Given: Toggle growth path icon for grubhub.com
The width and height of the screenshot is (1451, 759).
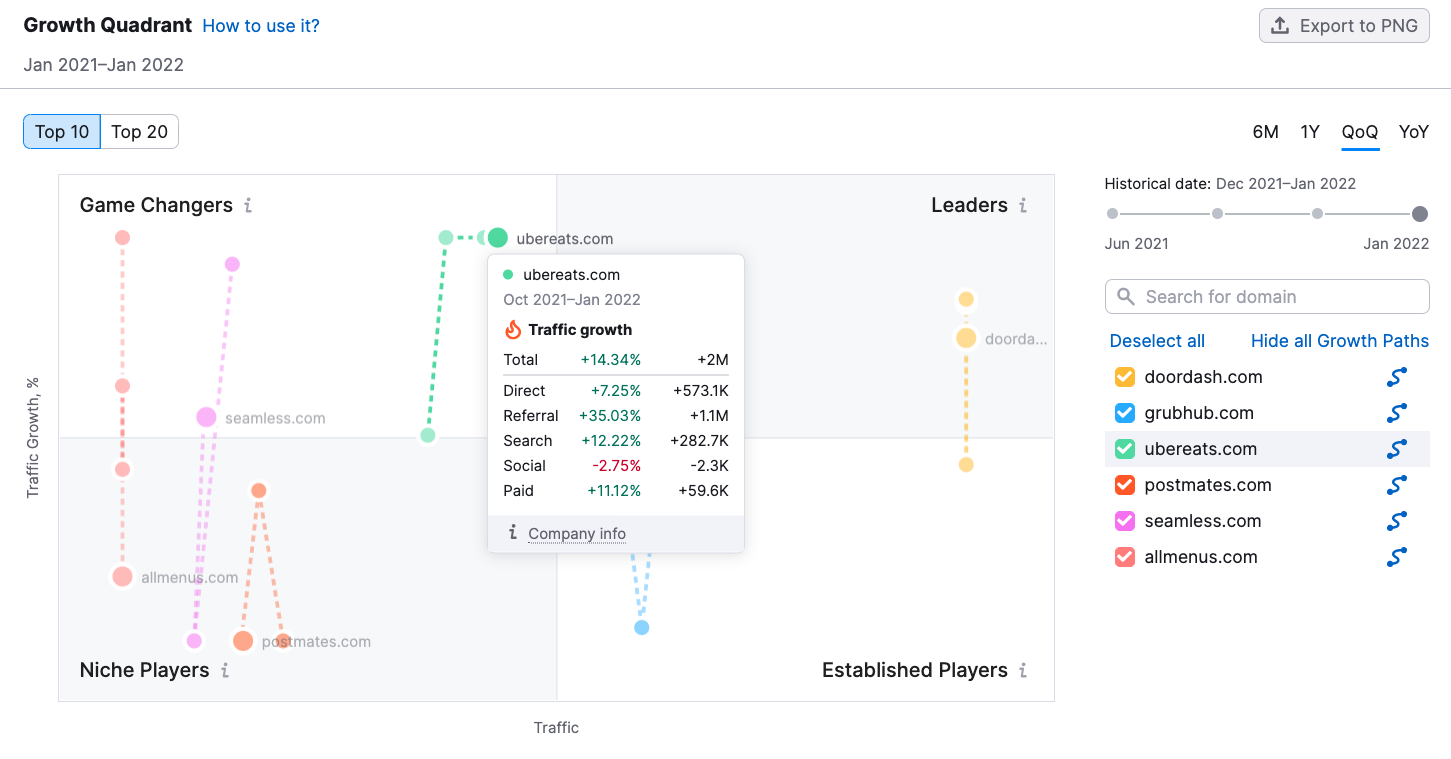Looking at the screenshot, I should click(1397, 413).
